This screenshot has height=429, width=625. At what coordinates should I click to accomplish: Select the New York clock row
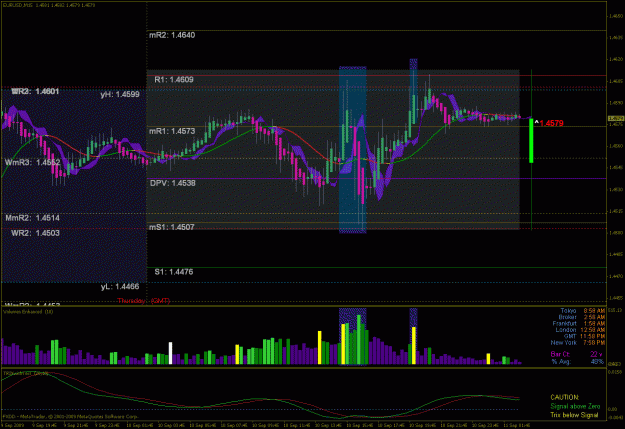[578, 342]
